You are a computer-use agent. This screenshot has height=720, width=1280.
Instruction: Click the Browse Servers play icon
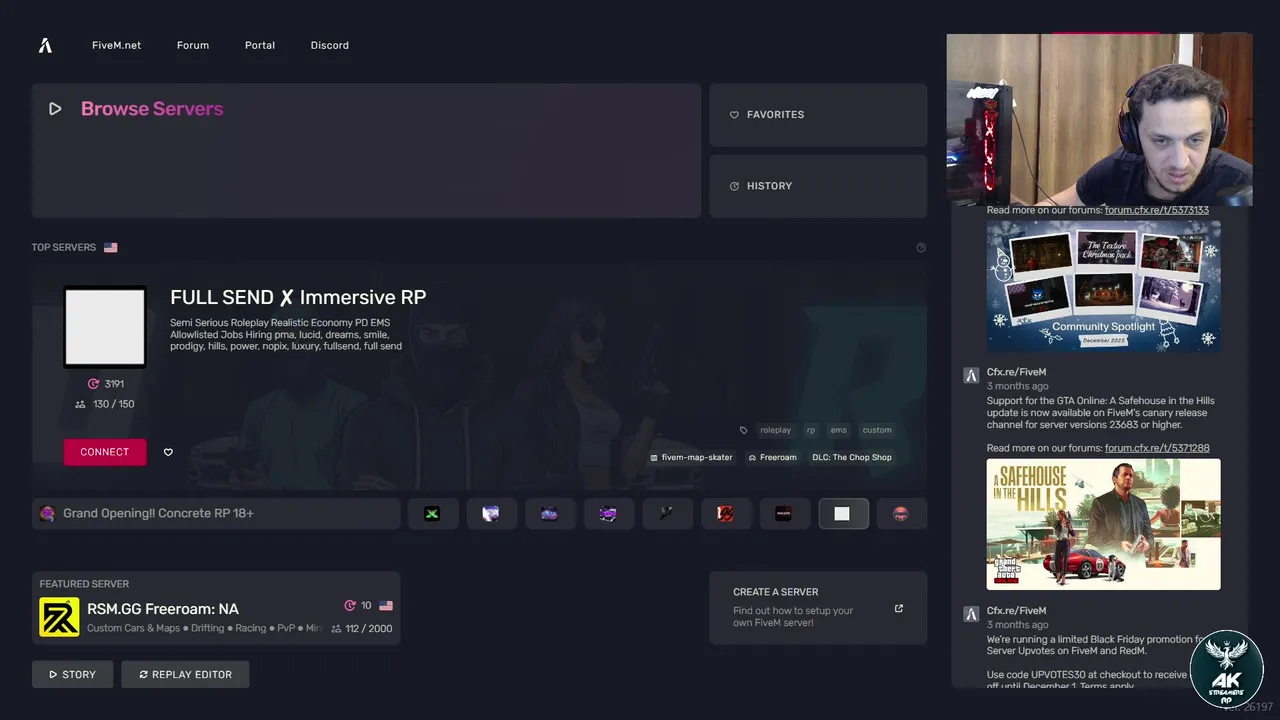point(55,109)
